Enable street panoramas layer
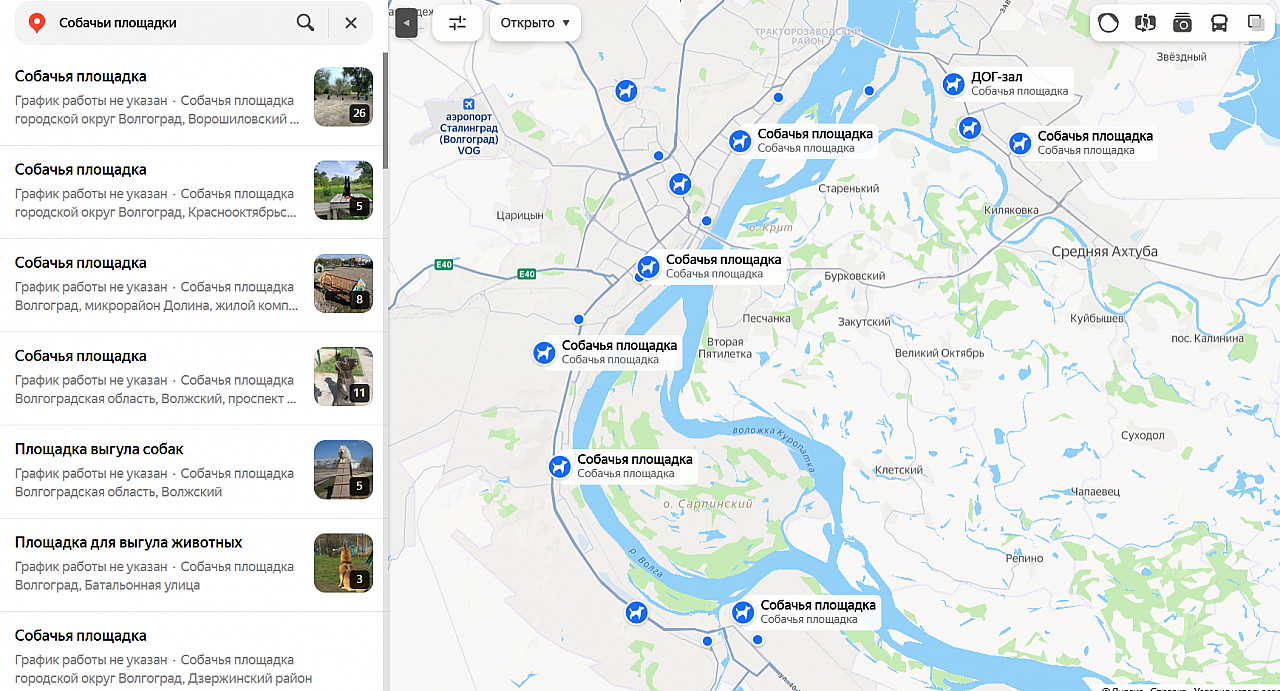Viewport: 1280px width, 691px height. point(1145,23)
